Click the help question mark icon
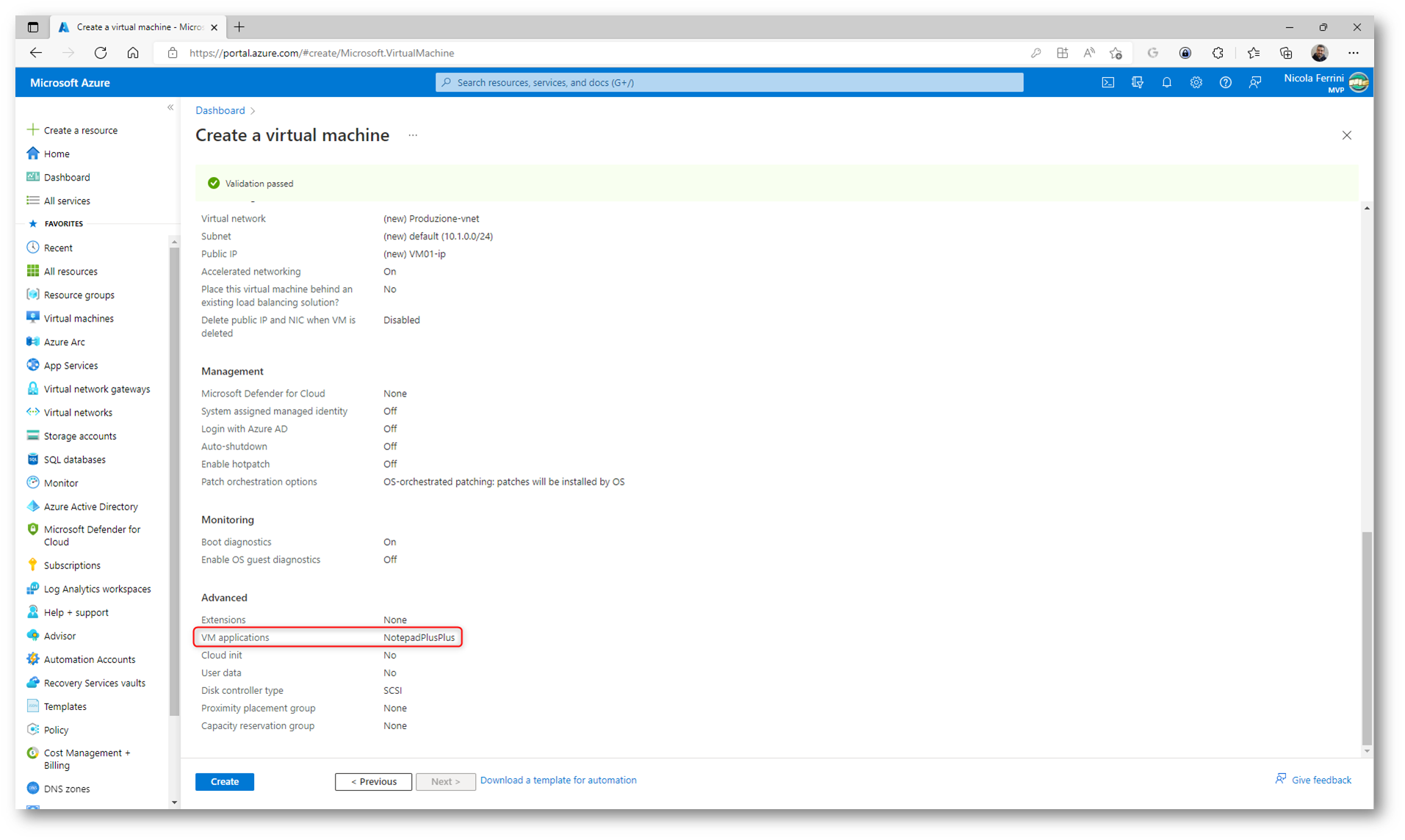1405x840 pixels. click(x=1225, y=83)
